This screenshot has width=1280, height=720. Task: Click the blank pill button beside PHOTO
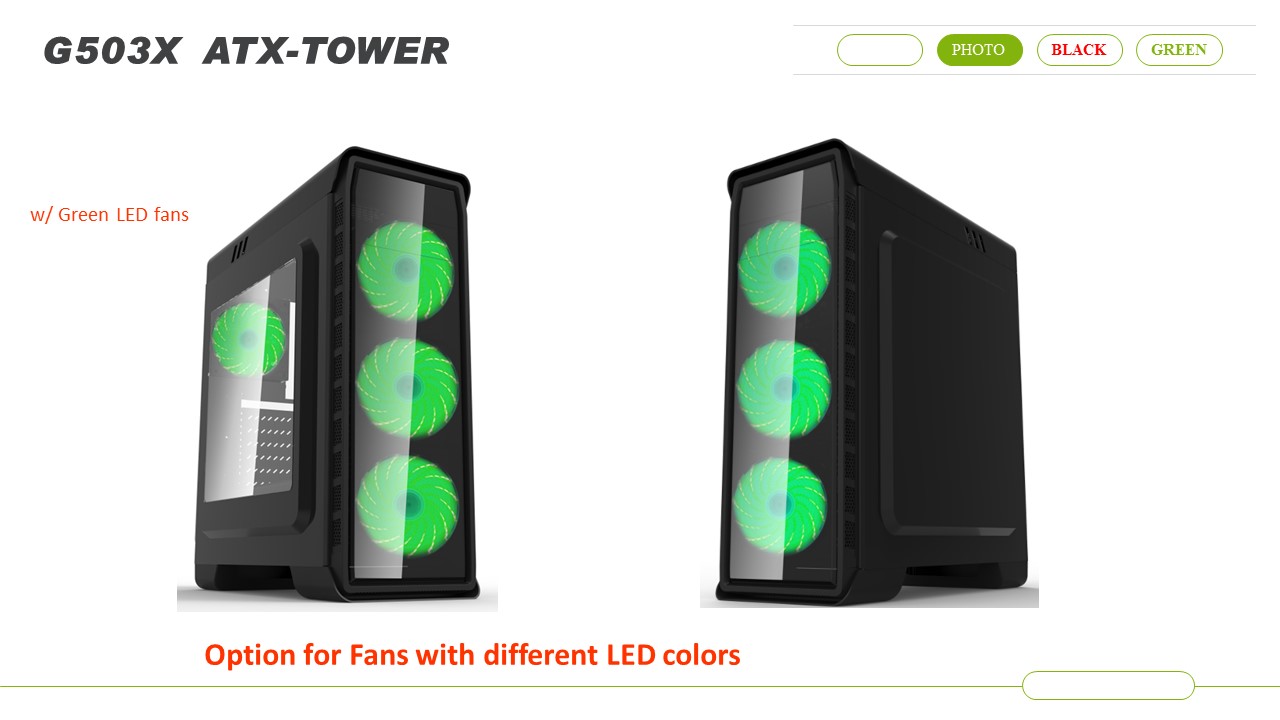(x=880, y=50)
